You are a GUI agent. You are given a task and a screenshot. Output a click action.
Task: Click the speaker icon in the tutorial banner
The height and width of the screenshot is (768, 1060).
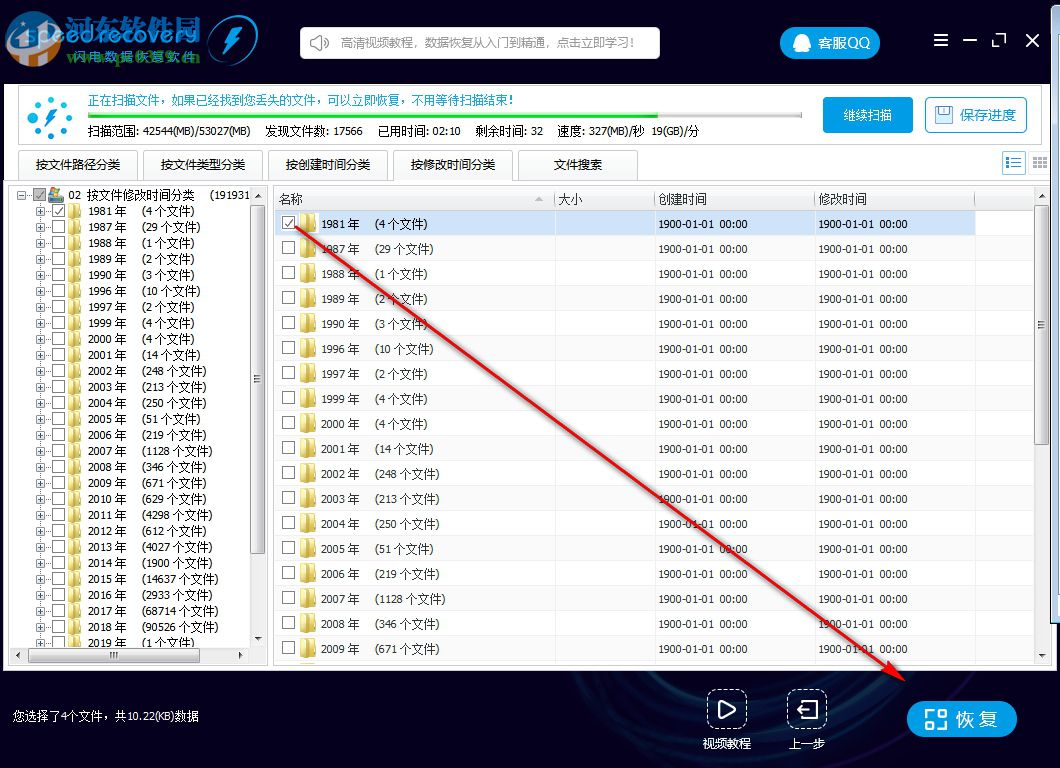click(318, 43)
